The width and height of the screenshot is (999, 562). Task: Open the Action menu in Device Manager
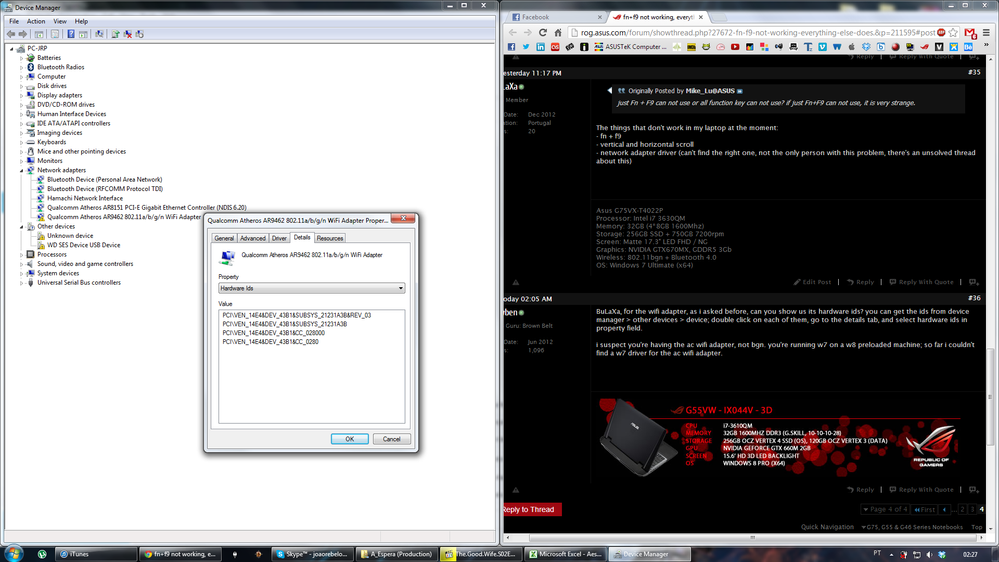click(x=36, y=21)
